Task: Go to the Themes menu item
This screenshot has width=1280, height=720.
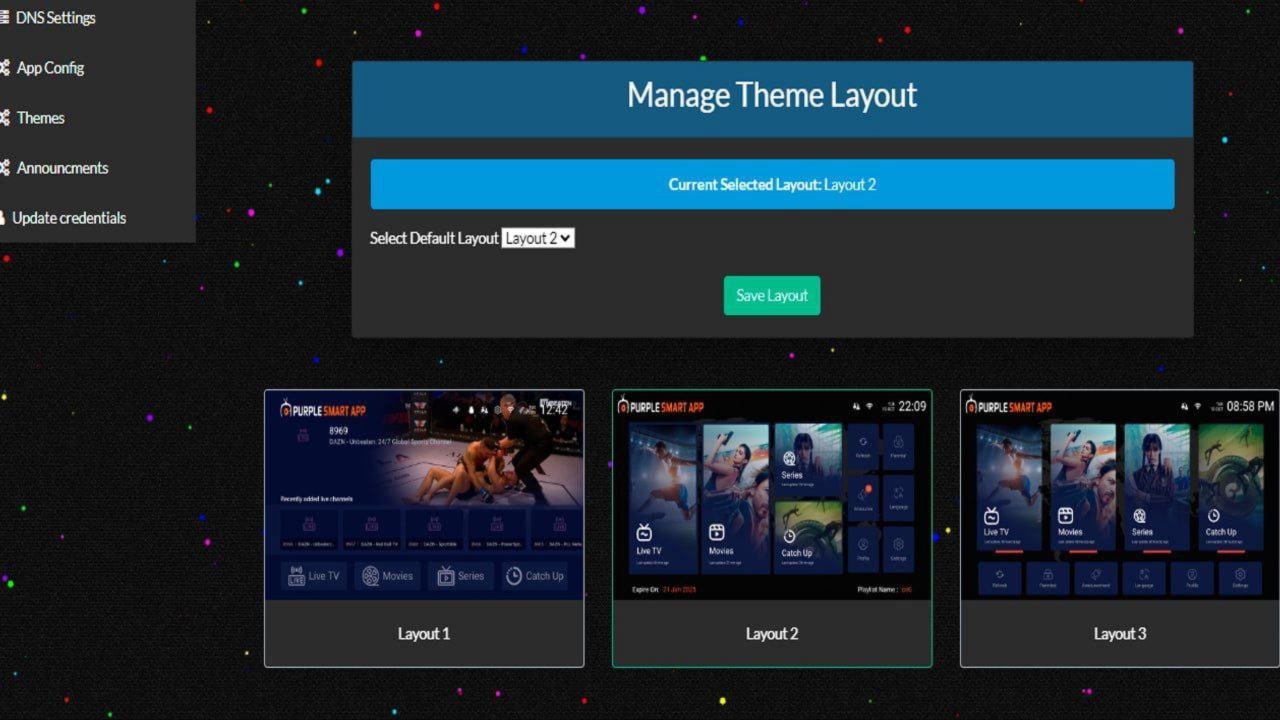Action: pyautogui.click(x=41, y=118)
